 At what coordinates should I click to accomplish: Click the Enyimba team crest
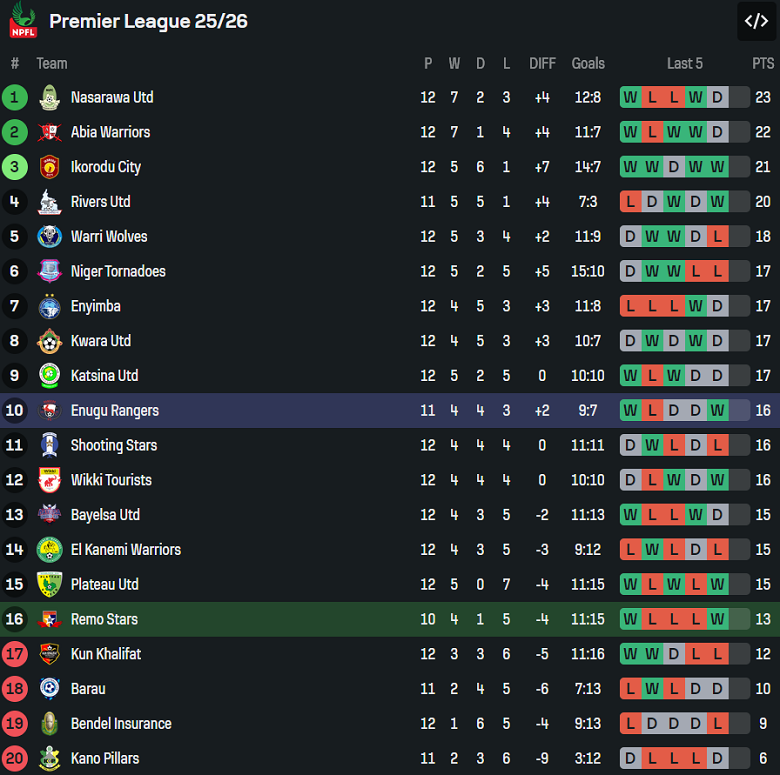coord(49,307)
